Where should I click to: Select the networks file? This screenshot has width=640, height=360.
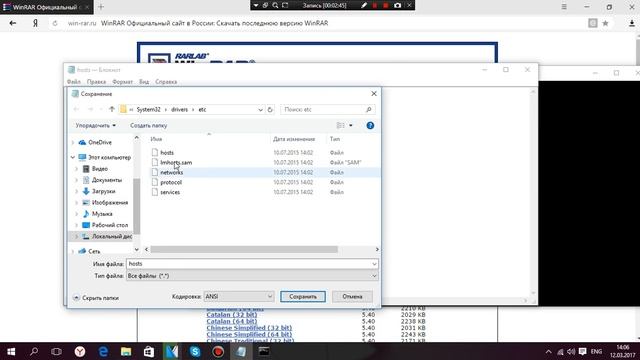click(x=171, y=172)
